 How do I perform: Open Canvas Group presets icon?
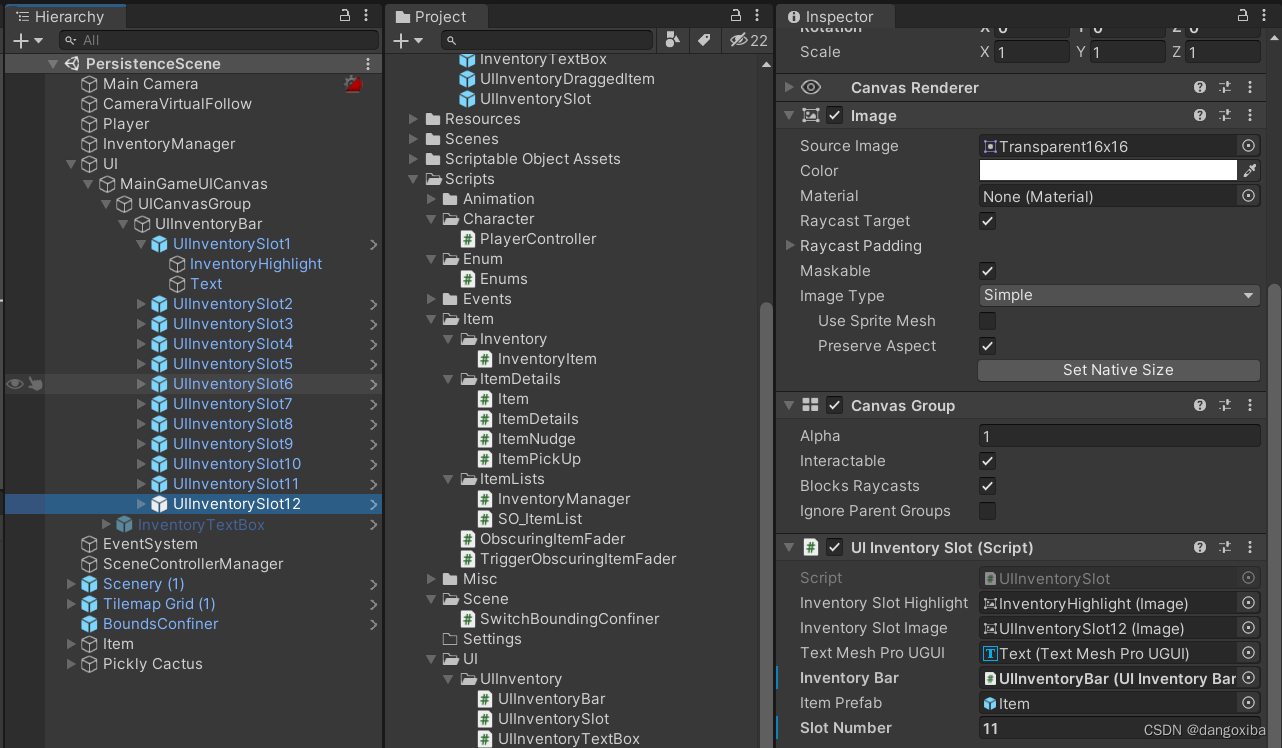(x=1225, y=406)
